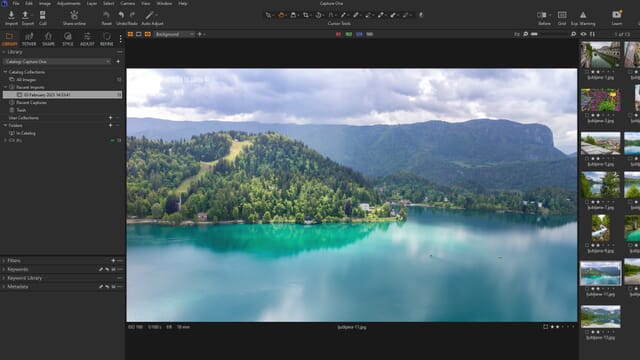Screen dimensions: 640x360
Task: Open the File menu
Action: pos(16,3)
